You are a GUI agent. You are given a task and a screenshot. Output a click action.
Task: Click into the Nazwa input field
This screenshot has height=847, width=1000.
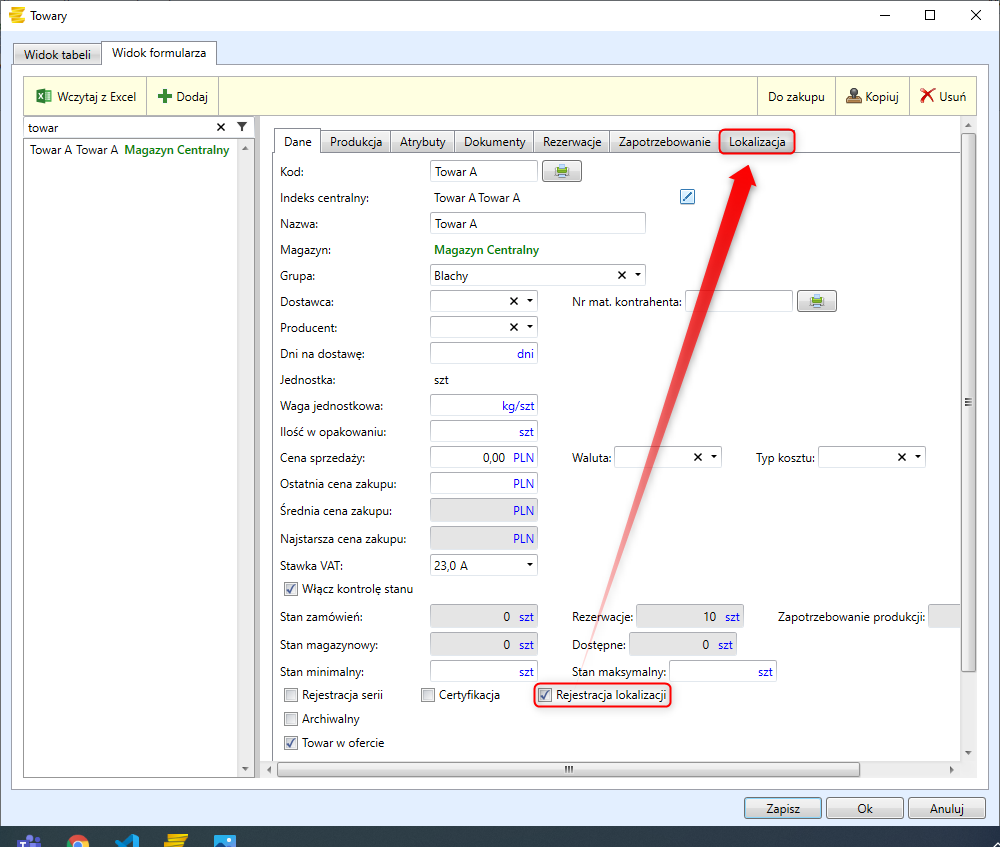click(537, 224)
